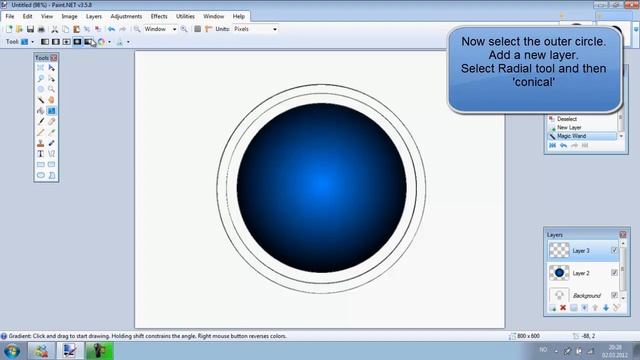The height and width of the screenshot is (360, 640).
Task: Click the Zoom Out magnifier icon
Action: click(x=137, y=29)
